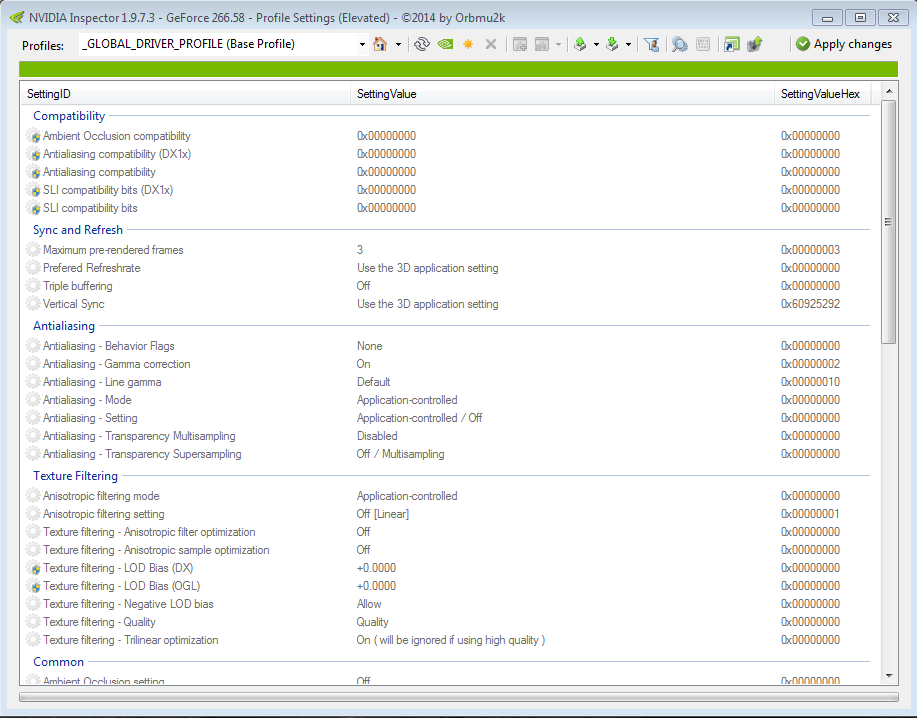The height and width of the screenshot is (718, 917).
Task: Click the Off / Multisampling value
Action: coord(401,454)
